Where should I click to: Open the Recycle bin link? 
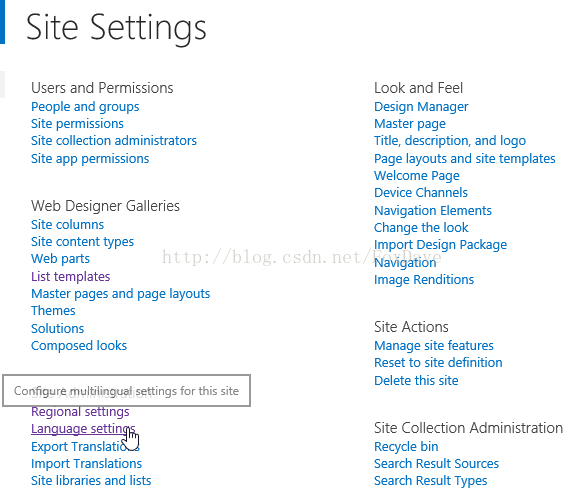click(406, 446)
